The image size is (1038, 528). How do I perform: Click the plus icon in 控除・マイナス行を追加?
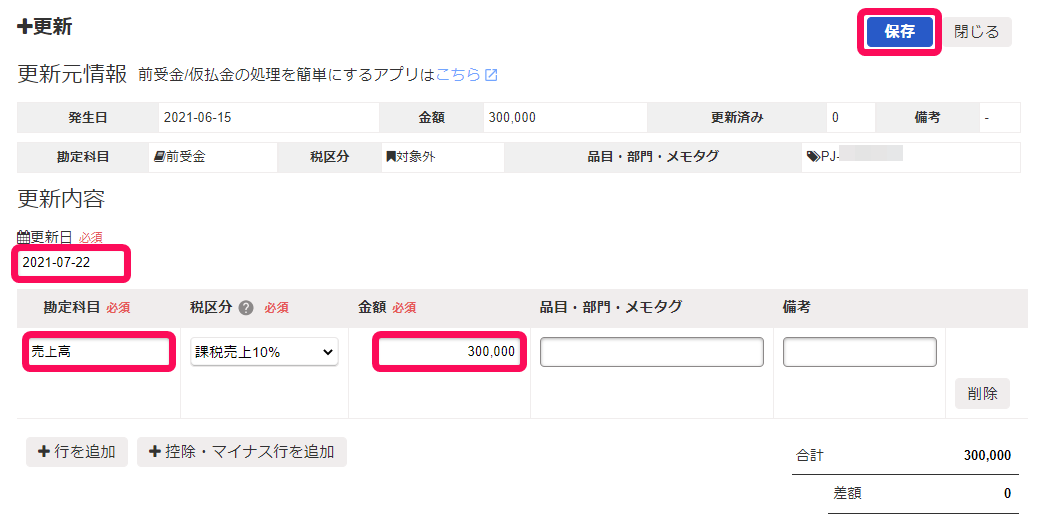point(155,452)
